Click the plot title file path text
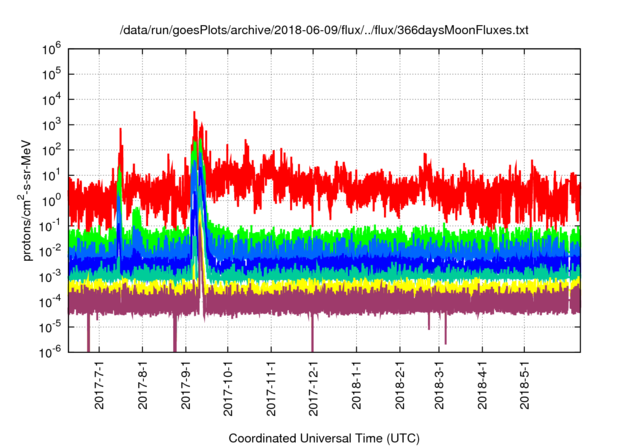Viewport: 640px width, 448px height. click(x=320, y=31)
